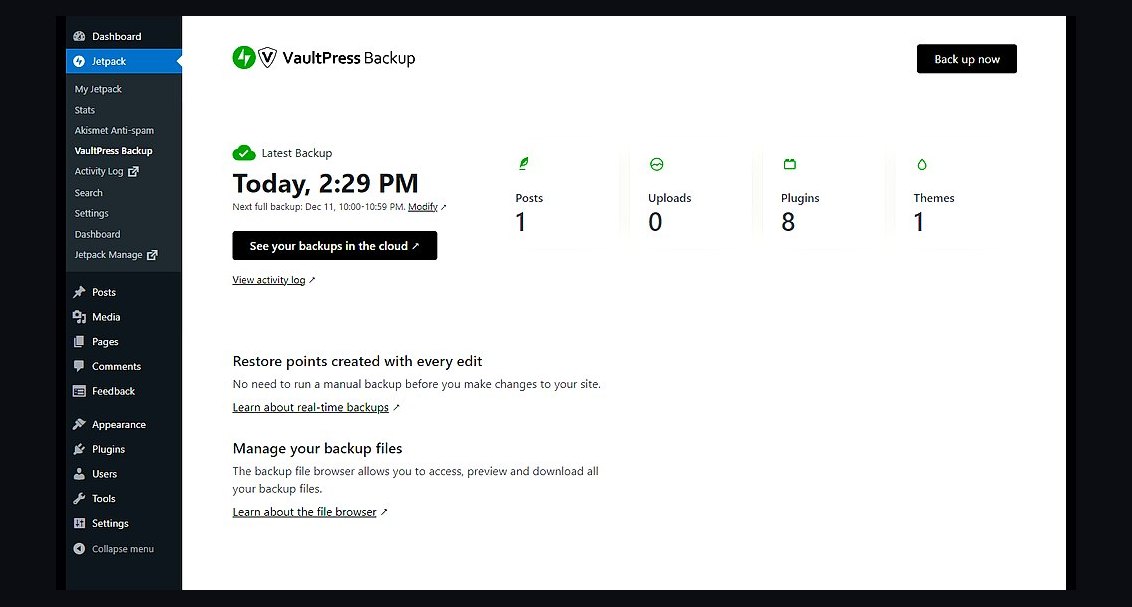Viewport: 1132px width, 607px height.
Task: Go to My Jetpack submenu
Action: pyautogui.click(x=98, y=89)
